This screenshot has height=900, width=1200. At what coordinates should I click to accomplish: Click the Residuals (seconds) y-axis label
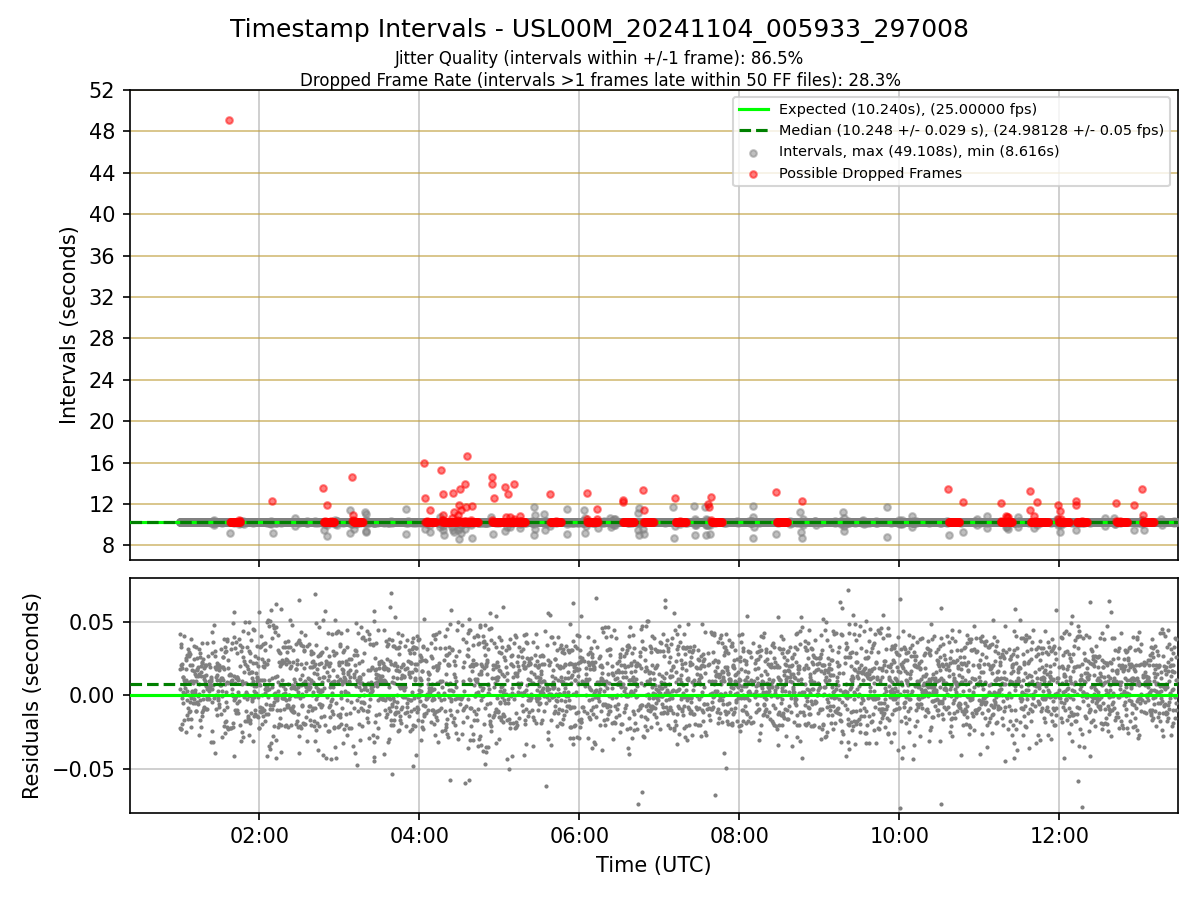pyautogui.click(x=32, y=696)
